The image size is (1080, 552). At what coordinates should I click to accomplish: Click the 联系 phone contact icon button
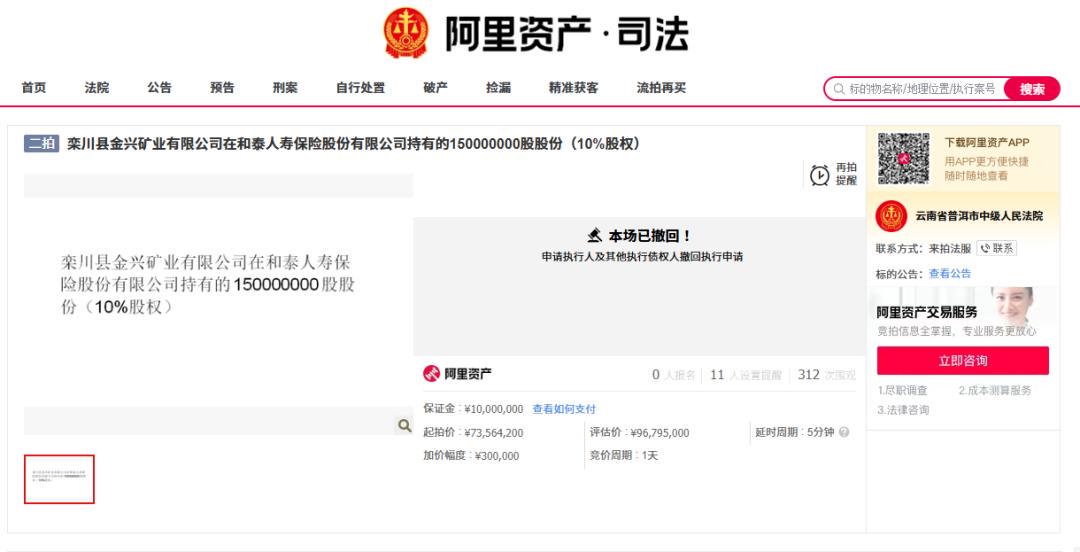[996, 248]
